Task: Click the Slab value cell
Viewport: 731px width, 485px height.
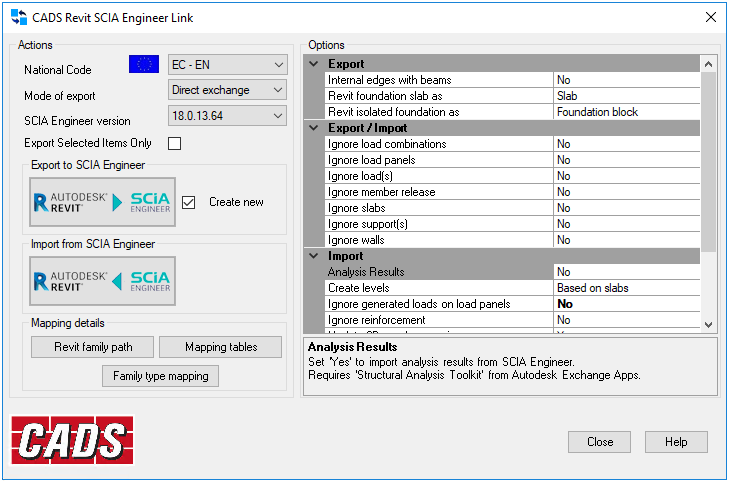Action: [627, 96]
